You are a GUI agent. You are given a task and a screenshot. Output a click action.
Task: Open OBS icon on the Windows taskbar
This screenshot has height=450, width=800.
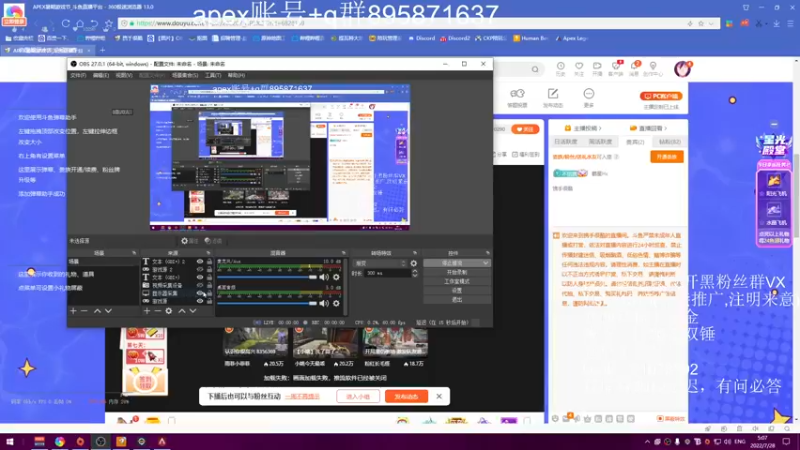[101, 442]
